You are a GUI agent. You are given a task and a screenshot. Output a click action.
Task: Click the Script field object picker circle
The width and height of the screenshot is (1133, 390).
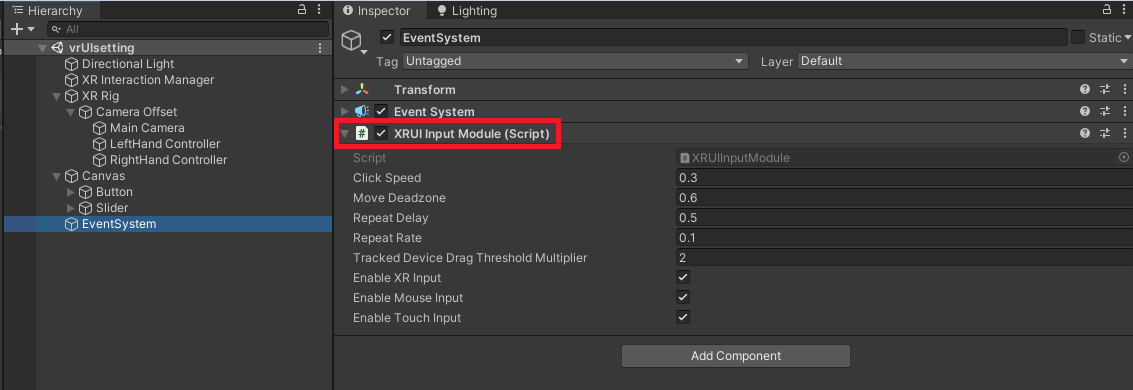(x=1124, y=157)
